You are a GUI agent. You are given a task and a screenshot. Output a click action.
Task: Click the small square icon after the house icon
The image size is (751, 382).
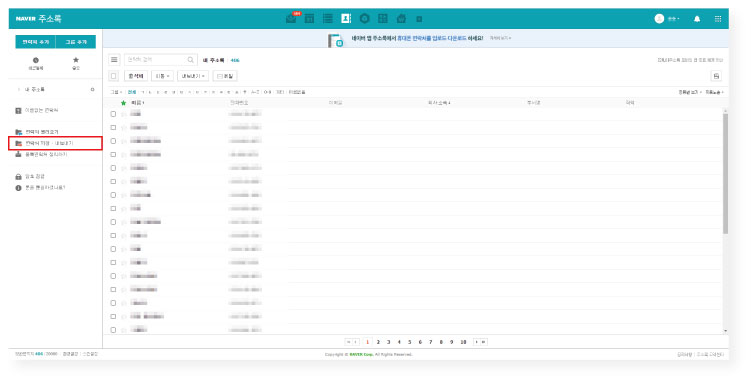tap(419, 19)
